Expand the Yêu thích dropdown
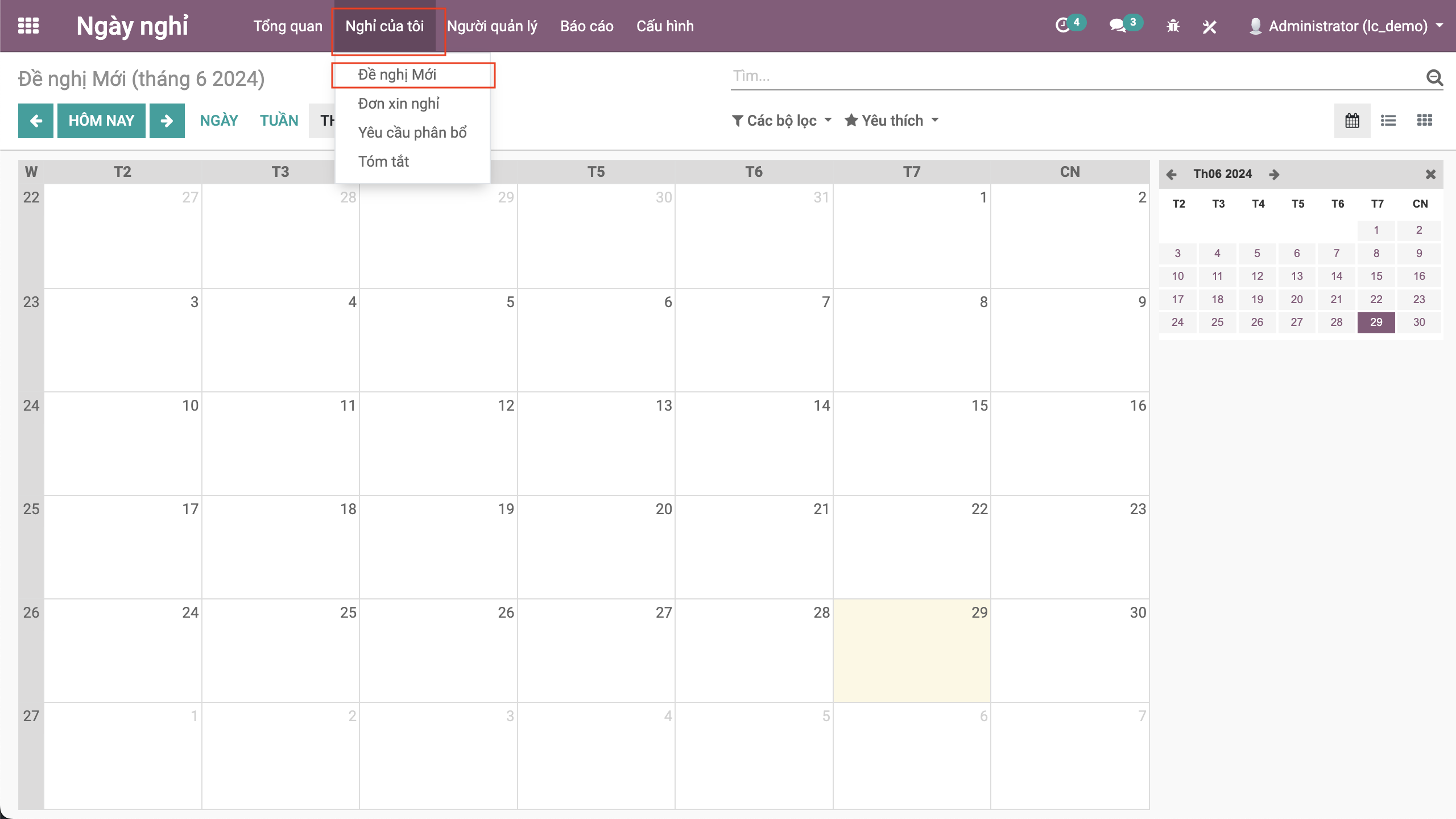The image size is (1456, 819). click(891, 121)
